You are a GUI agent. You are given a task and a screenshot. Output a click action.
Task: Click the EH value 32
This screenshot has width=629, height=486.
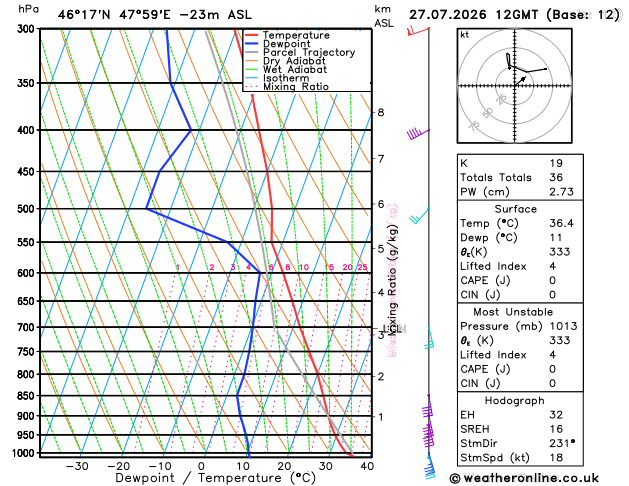tap(556, 415)
